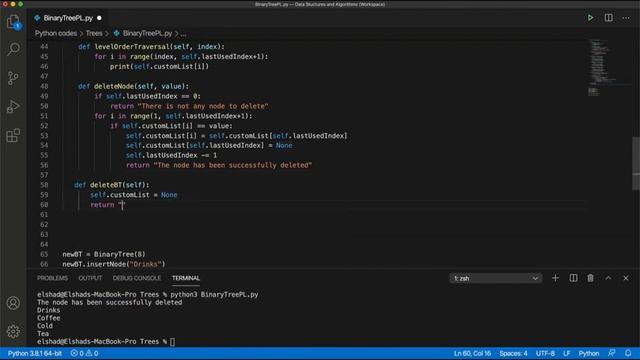Open the Source Control view
This screenshot has height=360, width=640.
tap(13, 78)
